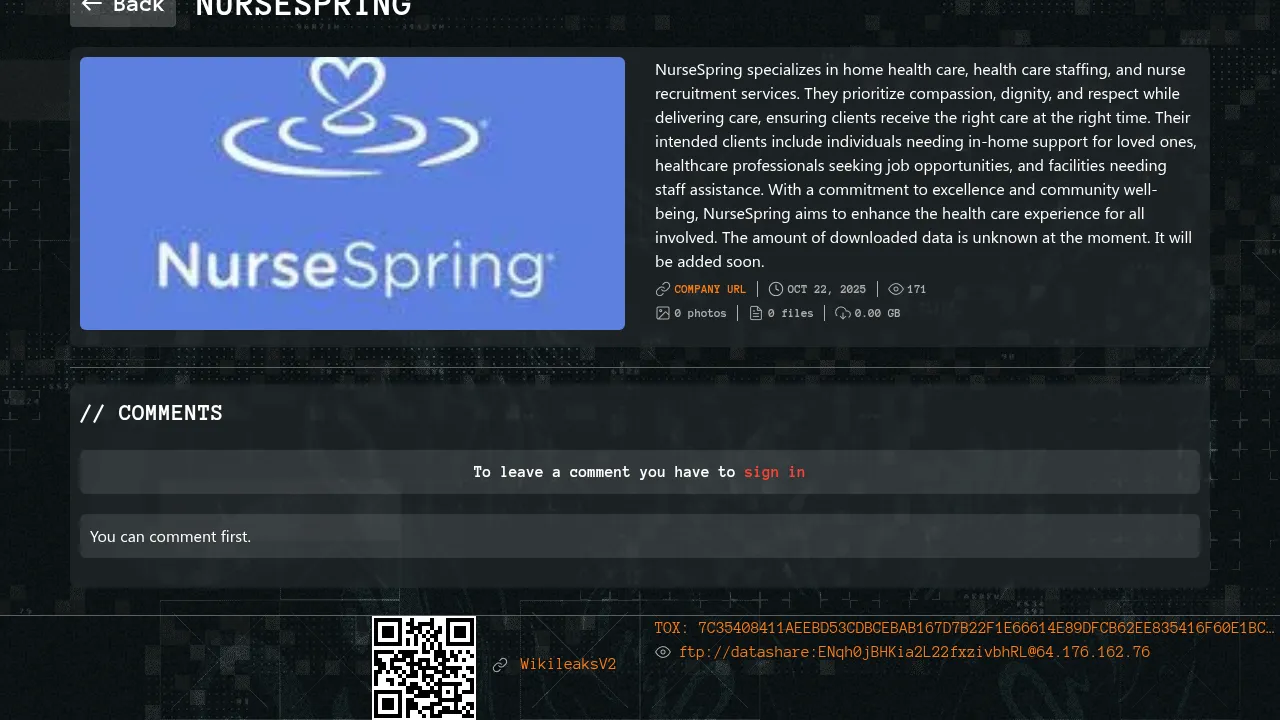Screen dimensions: 1280x720
Task: Open the COMPANY URL link
Action: pyautogui.click(x=710, y=289)
